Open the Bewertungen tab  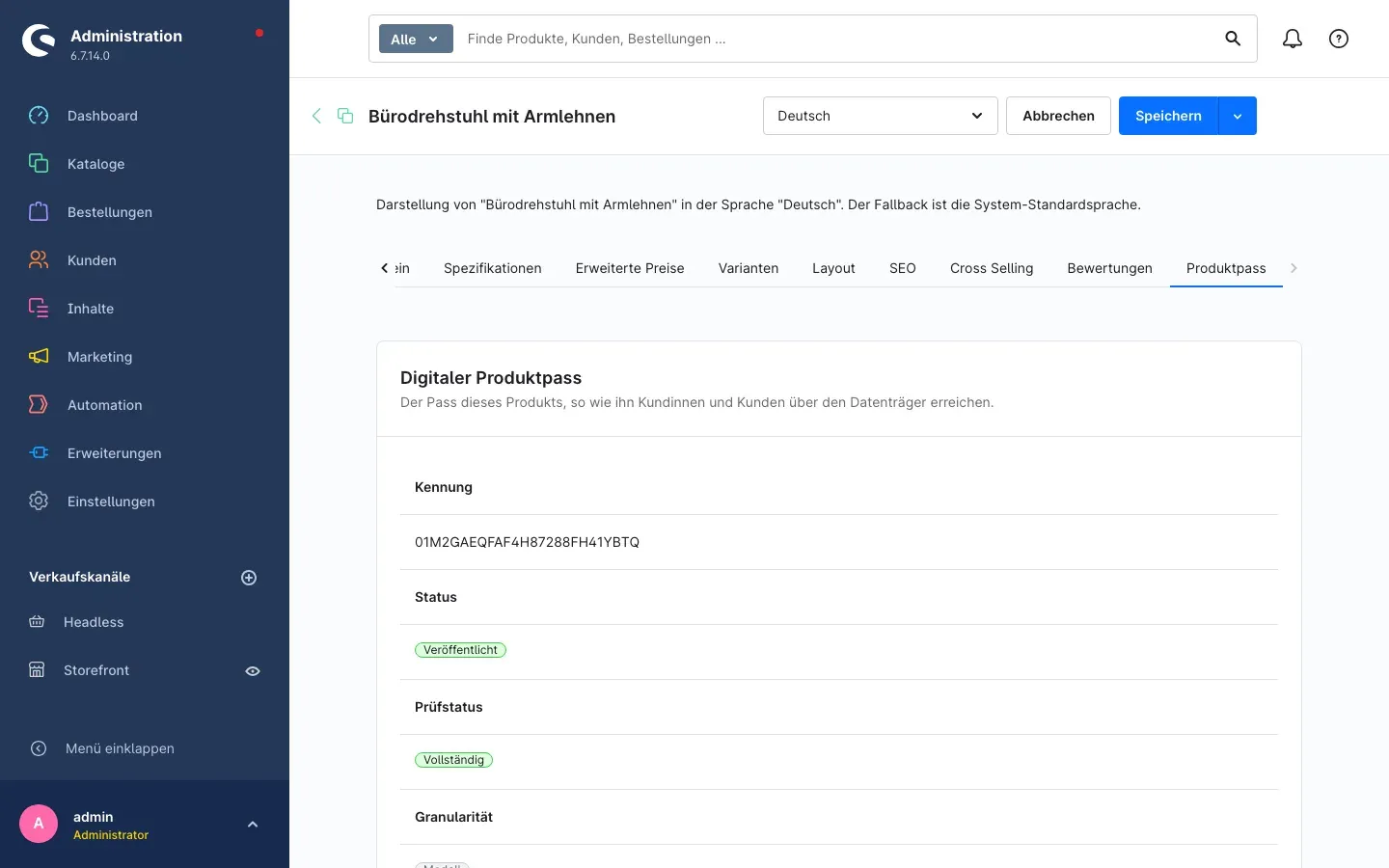coord(1109,268)
